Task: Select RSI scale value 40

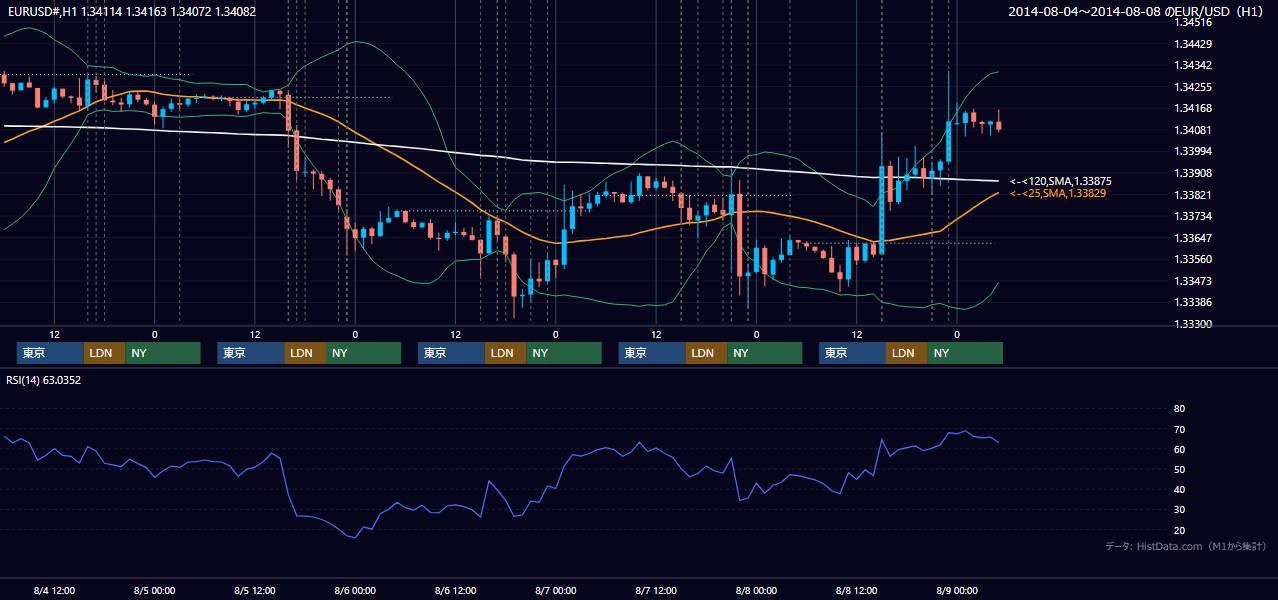Action: pos(1179,489)
